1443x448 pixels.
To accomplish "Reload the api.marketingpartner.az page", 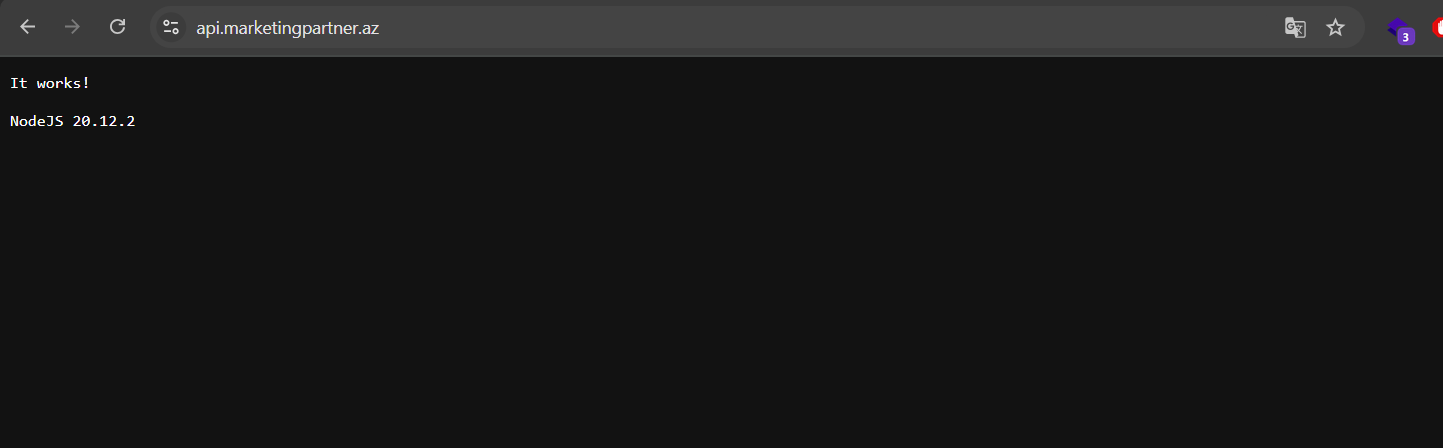I will [x=117, y=27].
